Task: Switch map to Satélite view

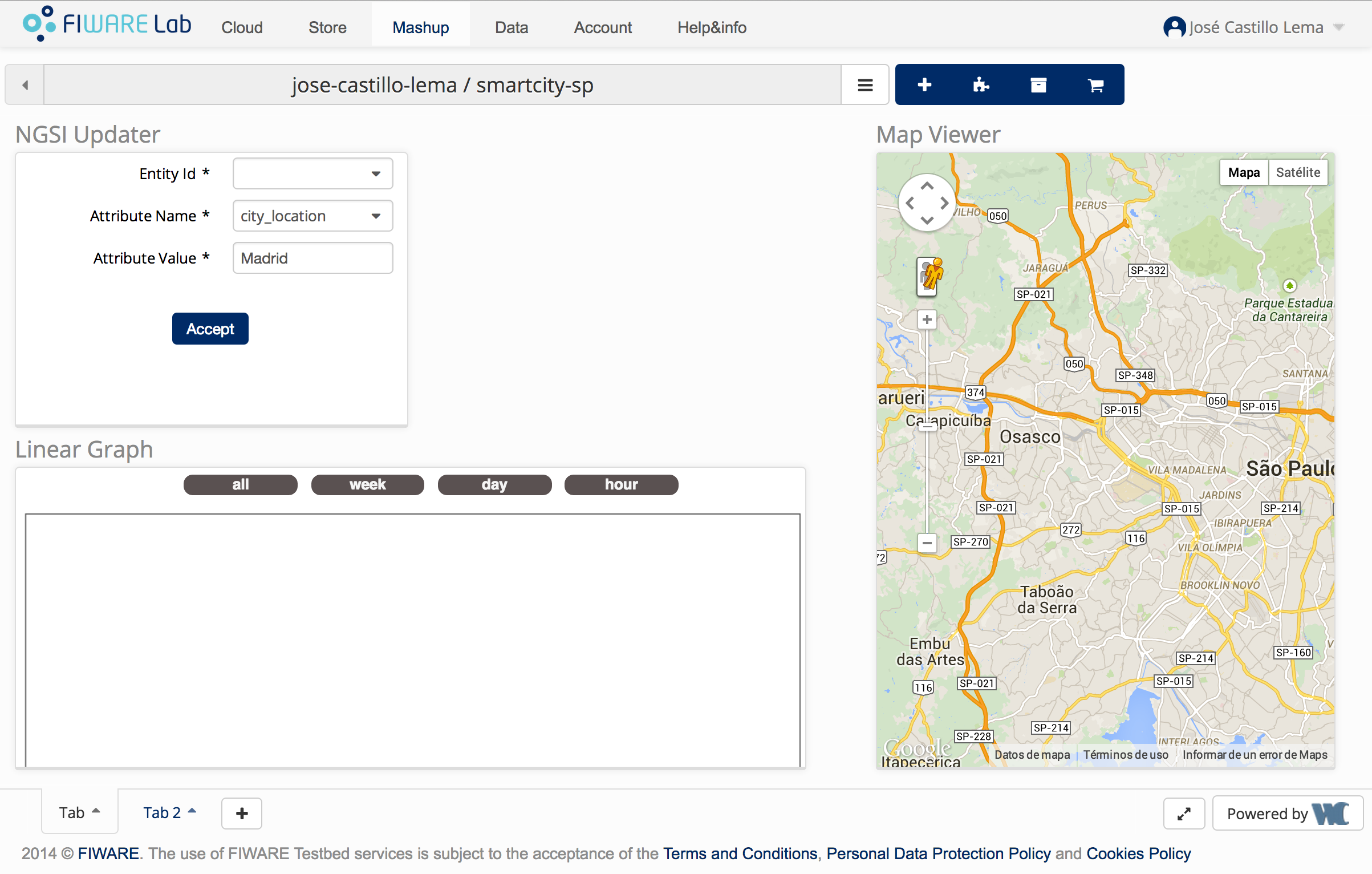Action: (x=1298, y=172)
